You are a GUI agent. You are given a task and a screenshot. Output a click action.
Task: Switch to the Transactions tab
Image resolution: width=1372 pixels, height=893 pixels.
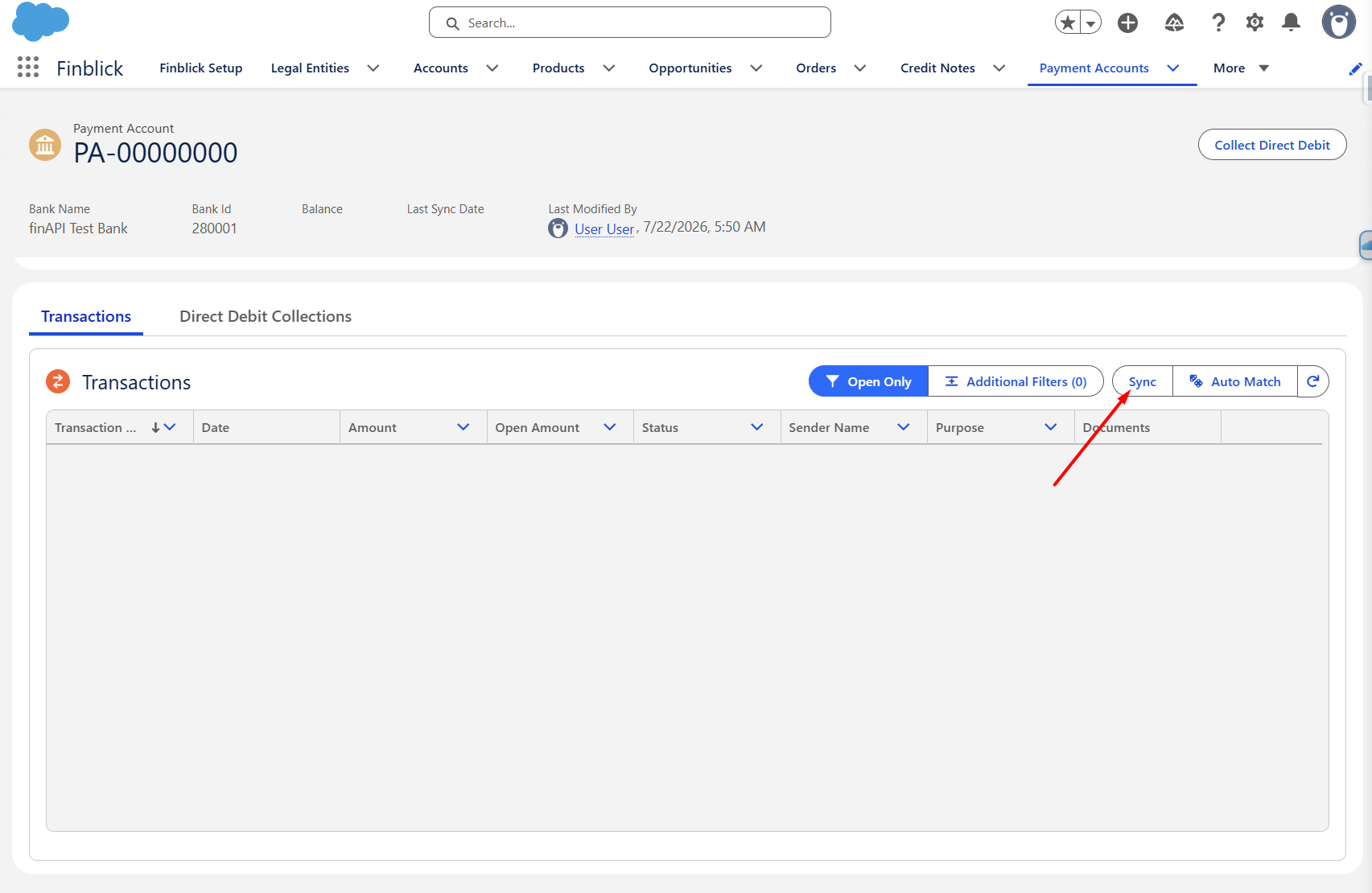[86, 316]
